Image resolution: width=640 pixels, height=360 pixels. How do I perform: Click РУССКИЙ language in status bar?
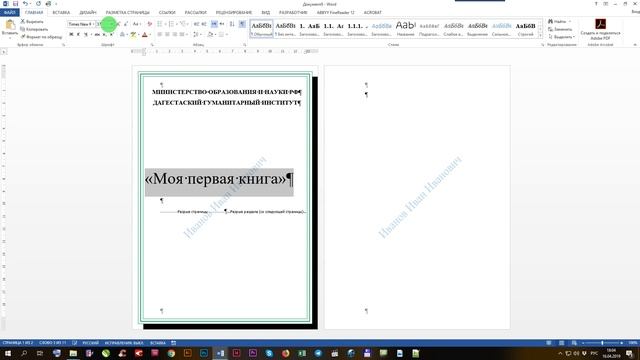[x=91, y=343]
